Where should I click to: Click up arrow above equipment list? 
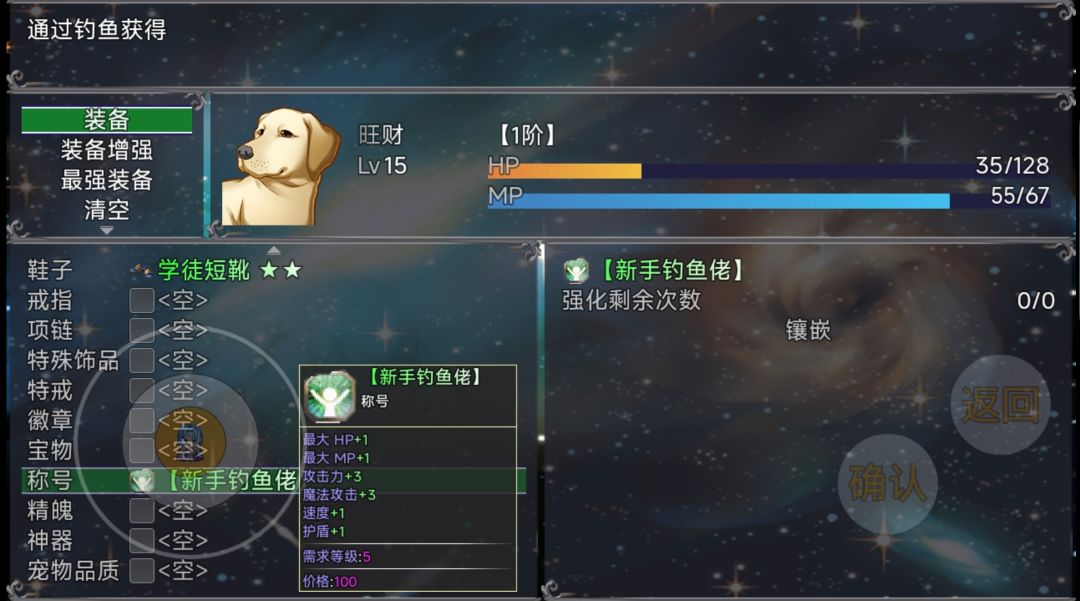273,251
